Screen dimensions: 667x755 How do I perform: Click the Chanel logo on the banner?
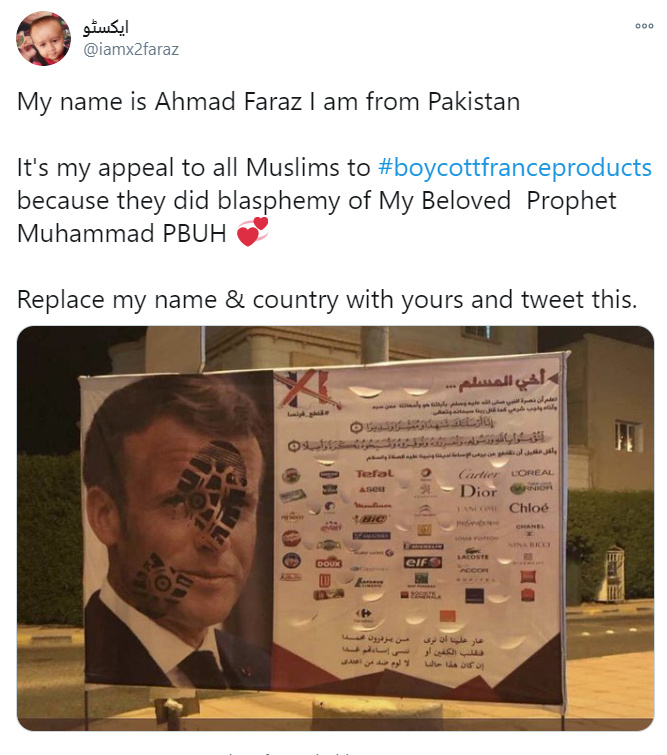pos(530,527)
